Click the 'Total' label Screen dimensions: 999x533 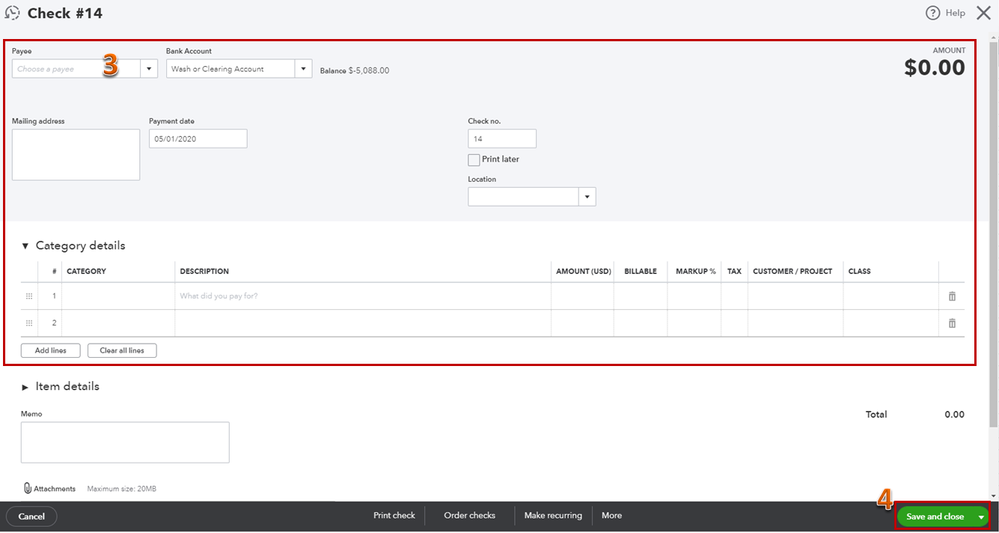click(x=876, y=415)
